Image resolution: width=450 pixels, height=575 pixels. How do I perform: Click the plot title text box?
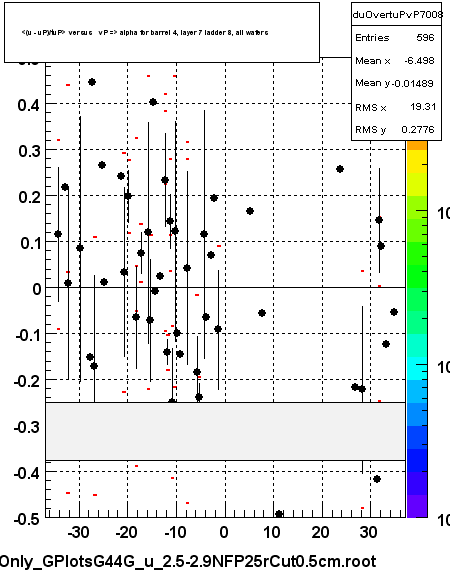point(162,33)
